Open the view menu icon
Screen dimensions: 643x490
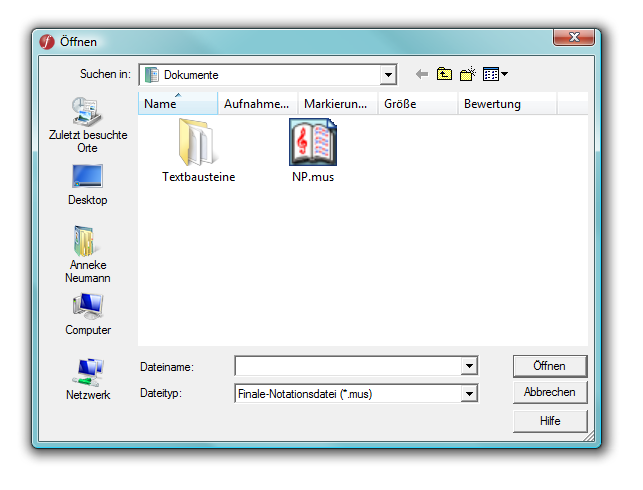(495, 74)
